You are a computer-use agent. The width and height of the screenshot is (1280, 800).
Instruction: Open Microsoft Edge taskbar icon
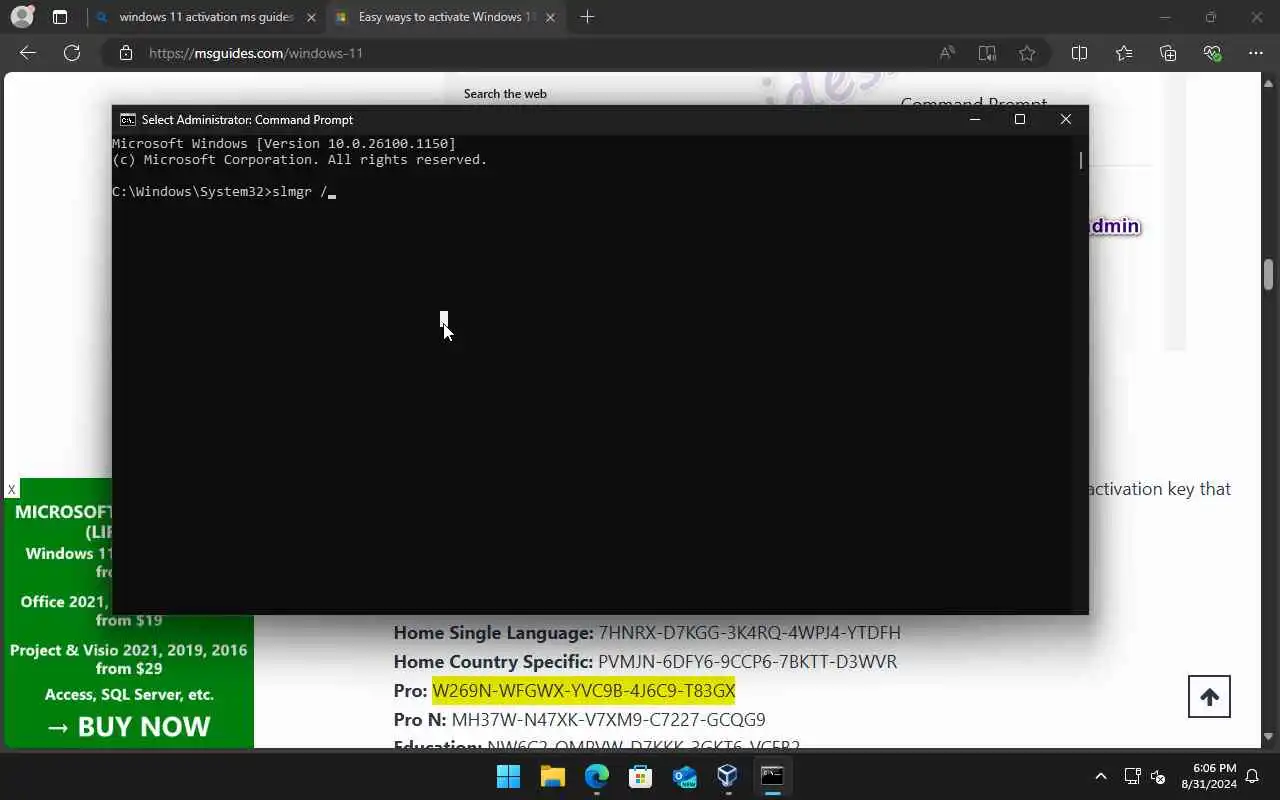click(597, 776)
